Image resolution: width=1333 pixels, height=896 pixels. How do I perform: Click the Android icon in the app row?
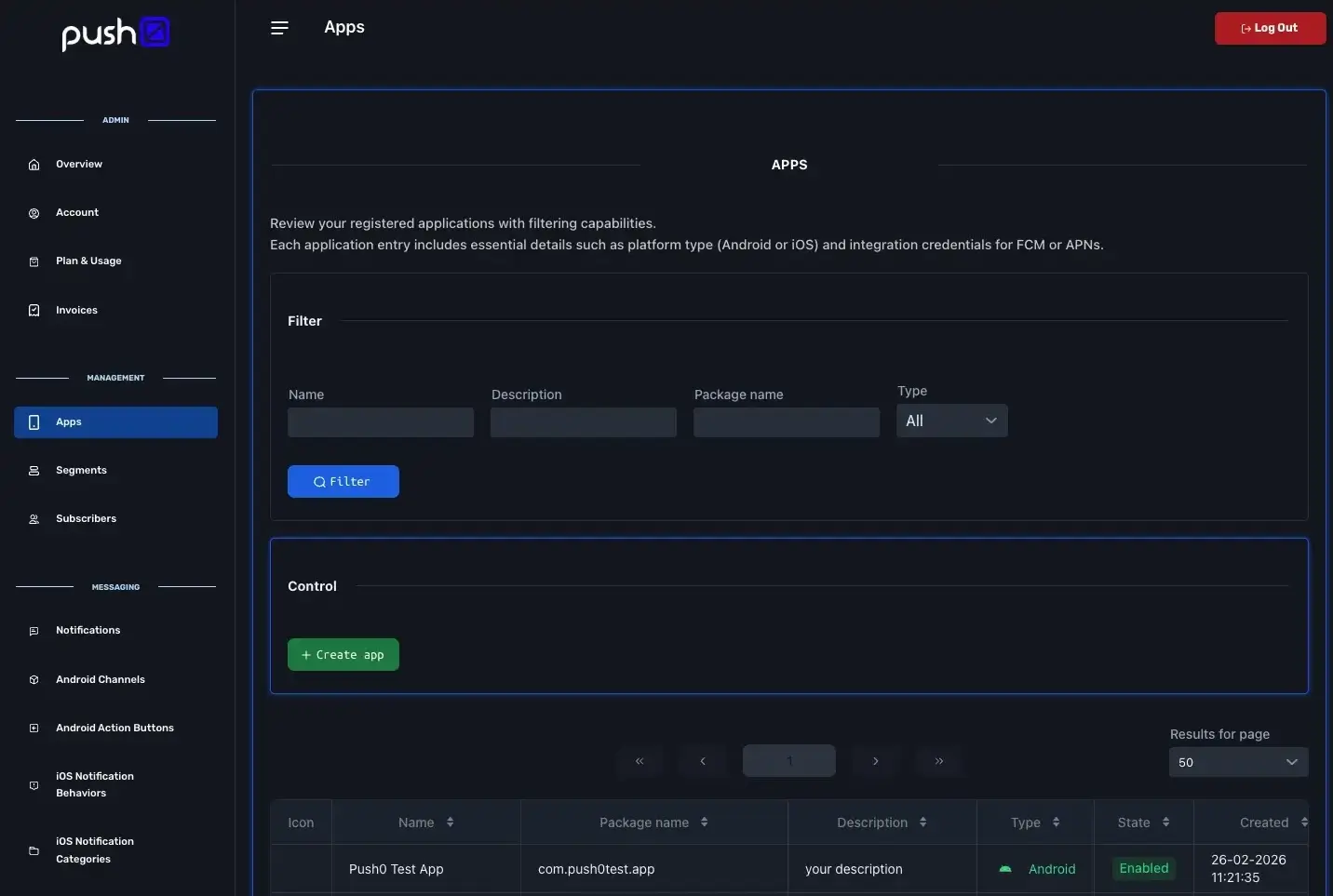[1004, 869]
